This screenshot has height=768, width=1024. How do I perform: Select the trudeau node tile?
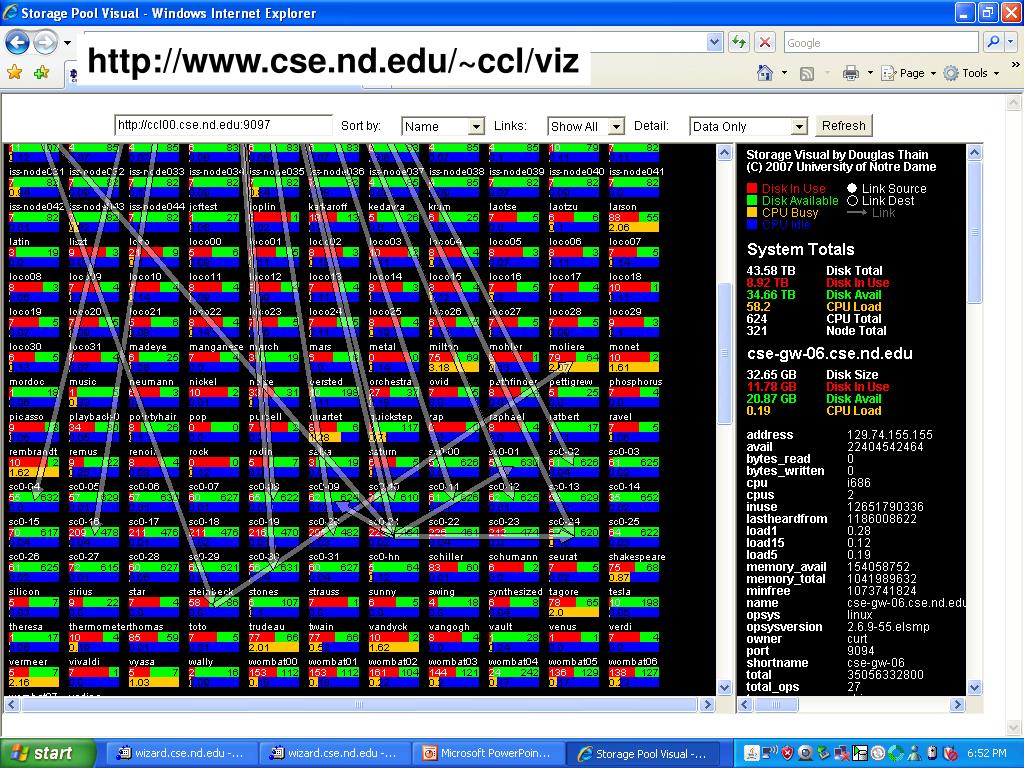coord(274,637)
